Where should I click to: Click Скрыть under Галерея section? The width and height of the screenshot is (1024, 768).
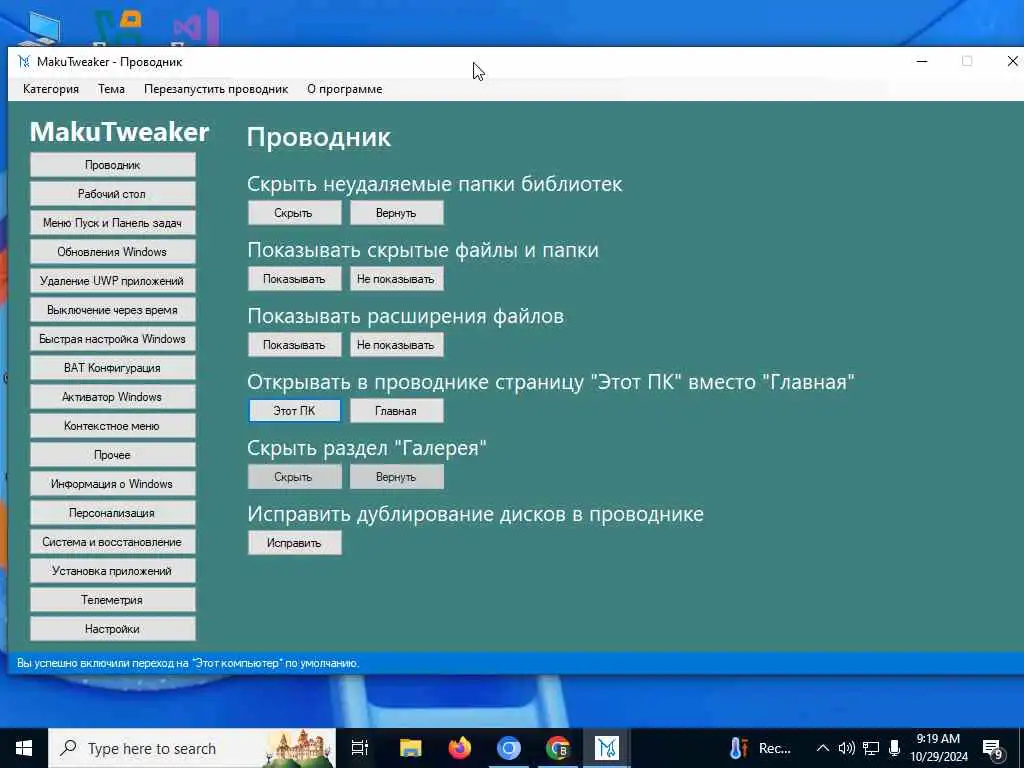point(294,477)
